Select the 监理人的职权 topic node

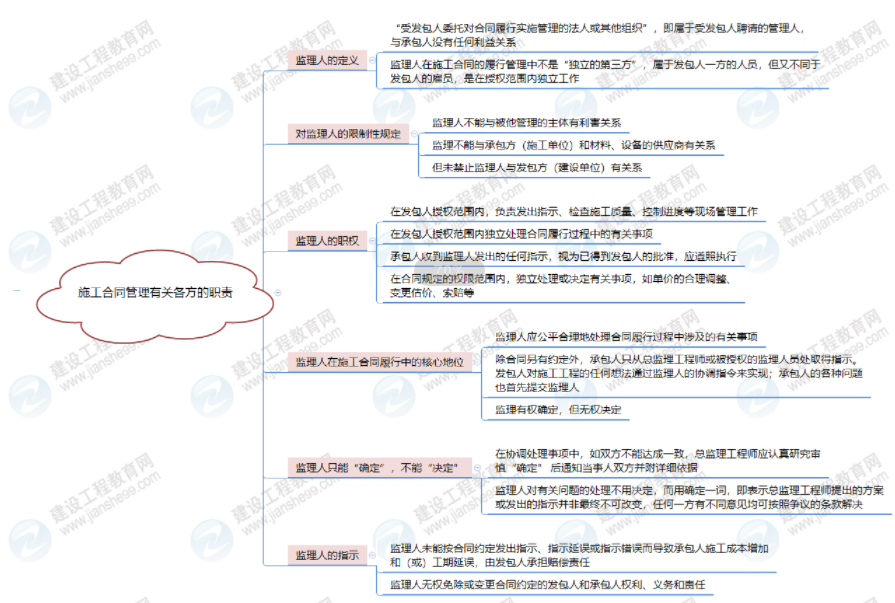(x=327, y=241)
